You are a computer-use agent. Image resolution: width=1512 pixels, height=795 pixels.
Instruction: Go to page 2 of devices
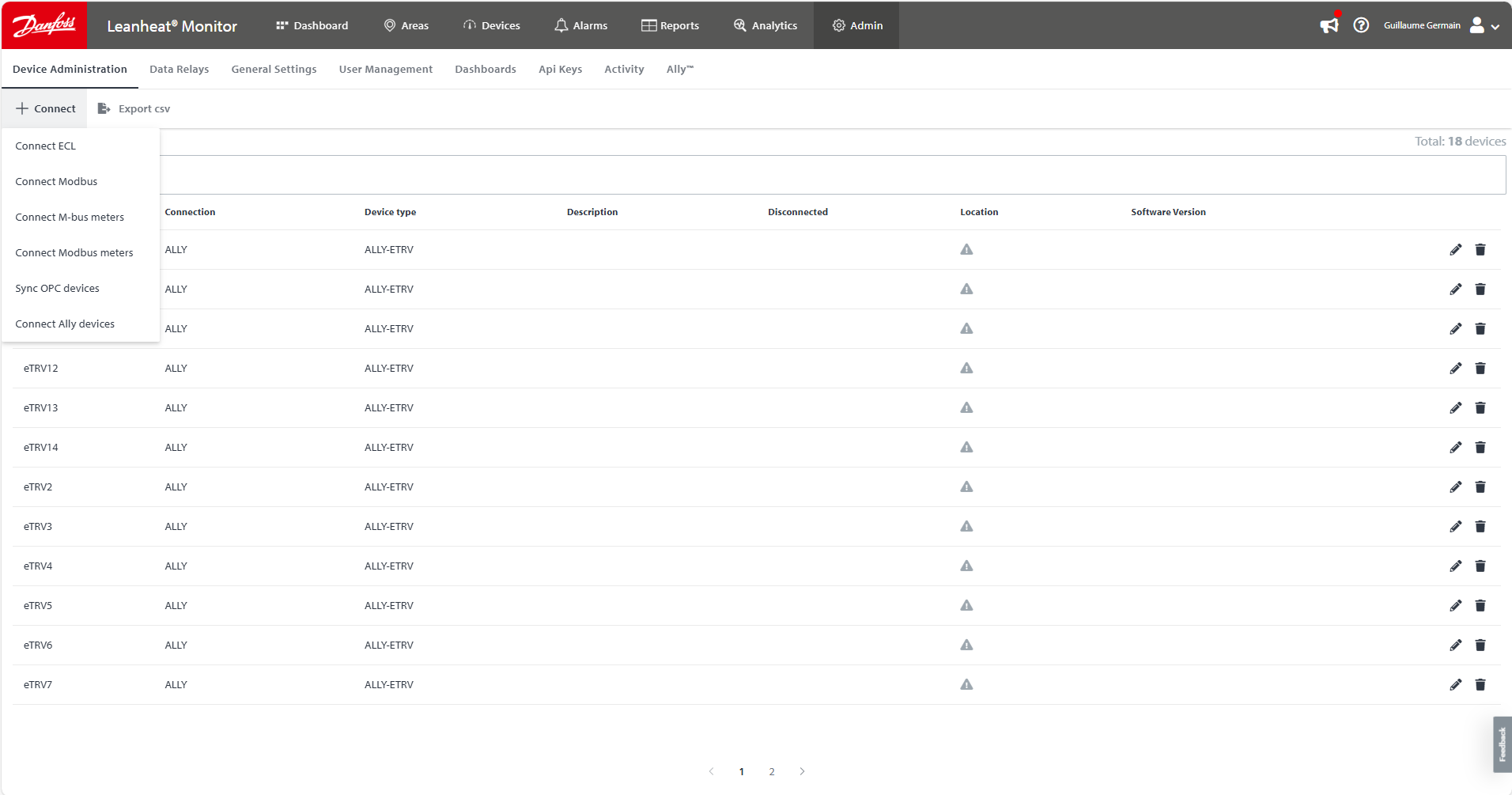pyautogui.click(x=772, y=771)
